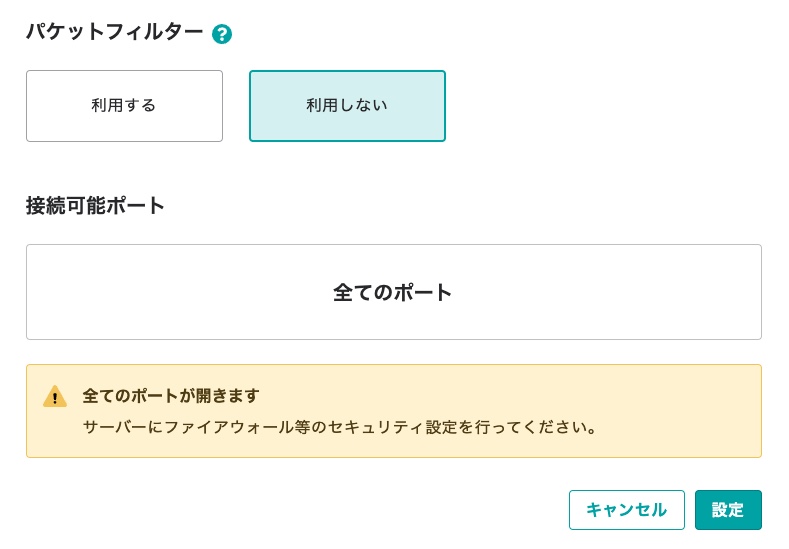Screen dimensions: 789x549
Task: Click the 全てのポートが開きます warning title
Action: [171, 396]
